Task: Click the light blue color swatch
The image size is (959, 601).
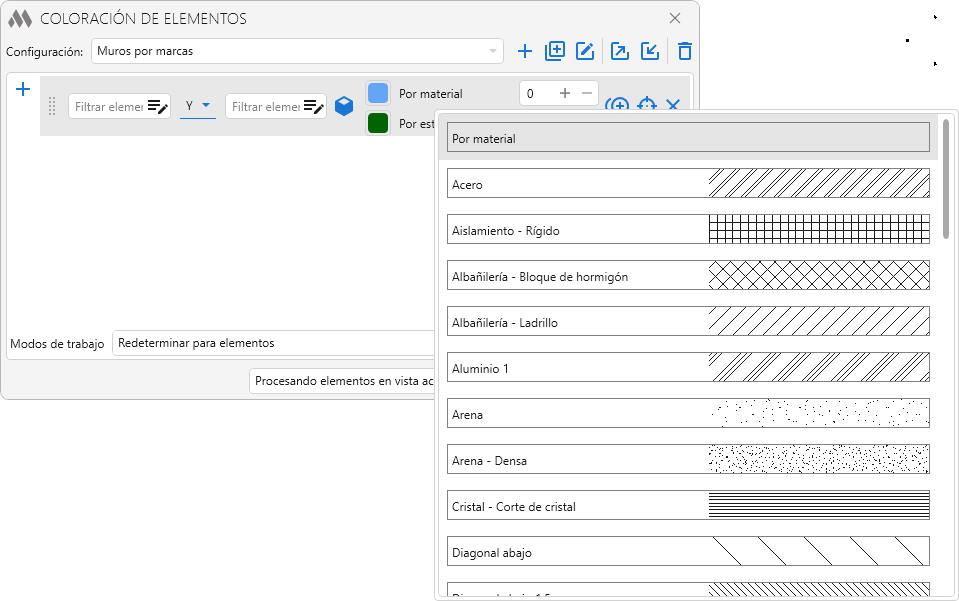Action: pos(378,93)
